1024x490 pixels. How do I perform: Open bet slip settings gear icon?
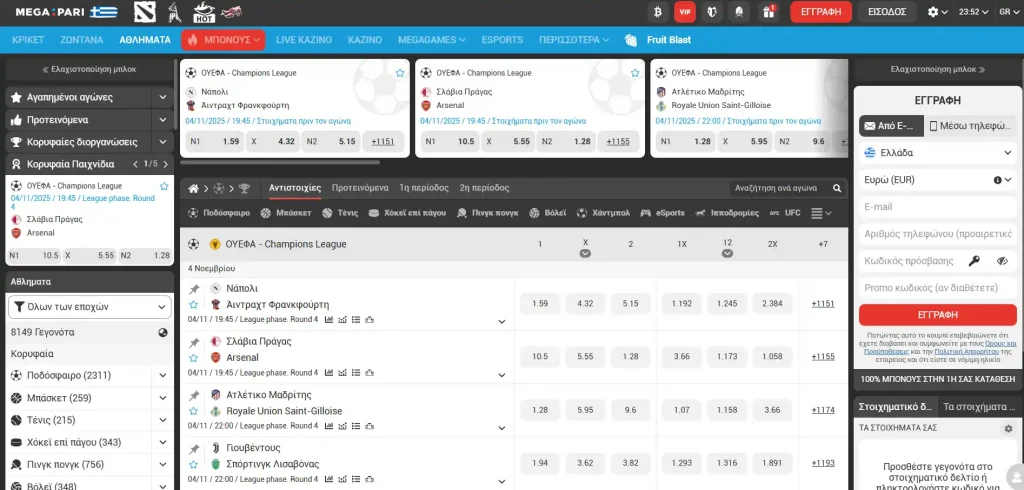[x=1008, y=429]
